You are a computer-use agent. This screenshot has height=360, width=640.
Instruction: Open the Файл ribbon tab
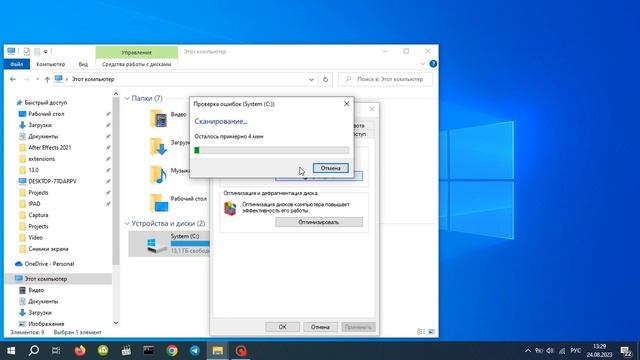pos(17,64)
